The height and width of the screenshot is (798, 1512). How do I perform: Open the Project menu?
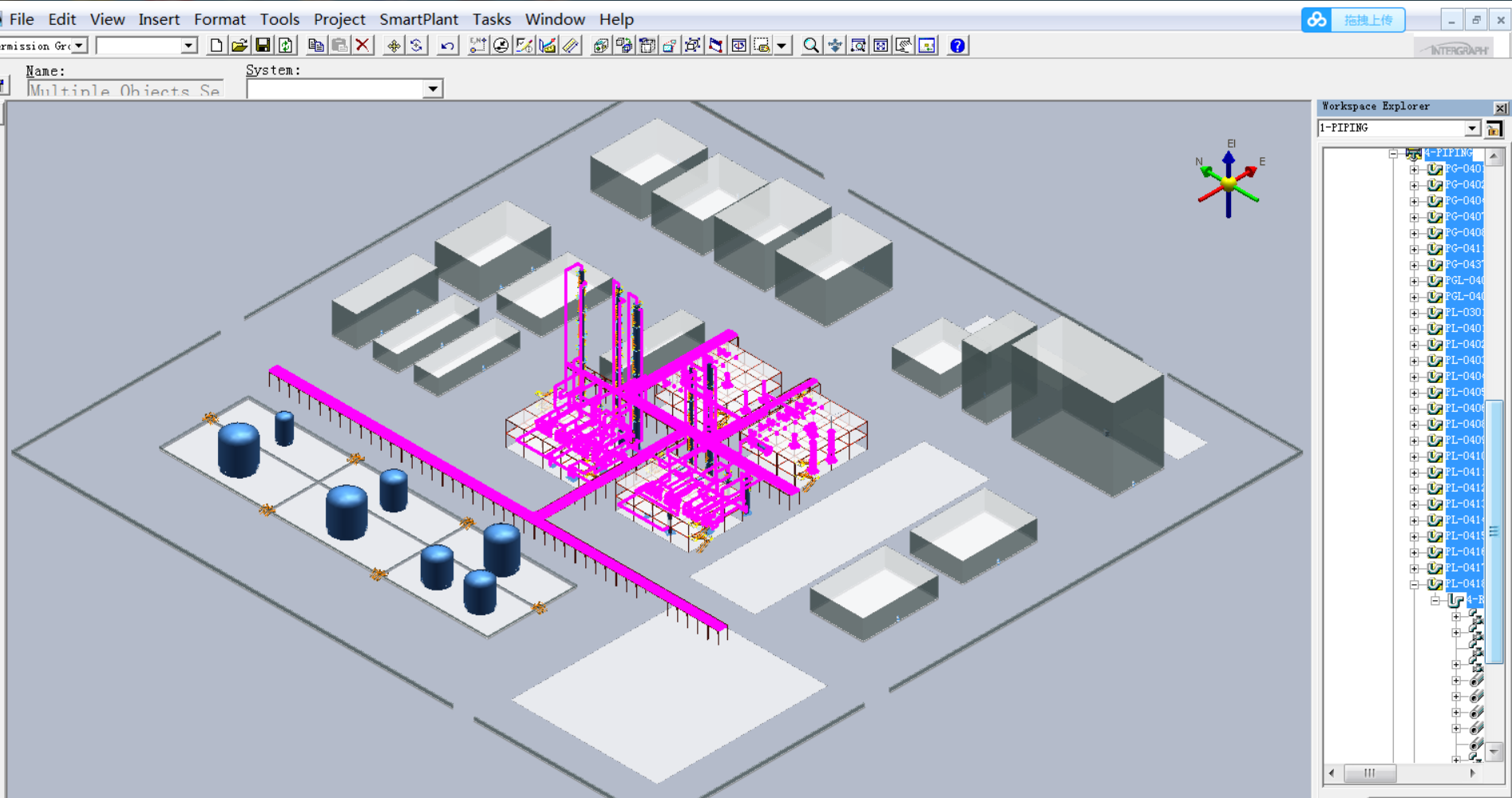339,19
